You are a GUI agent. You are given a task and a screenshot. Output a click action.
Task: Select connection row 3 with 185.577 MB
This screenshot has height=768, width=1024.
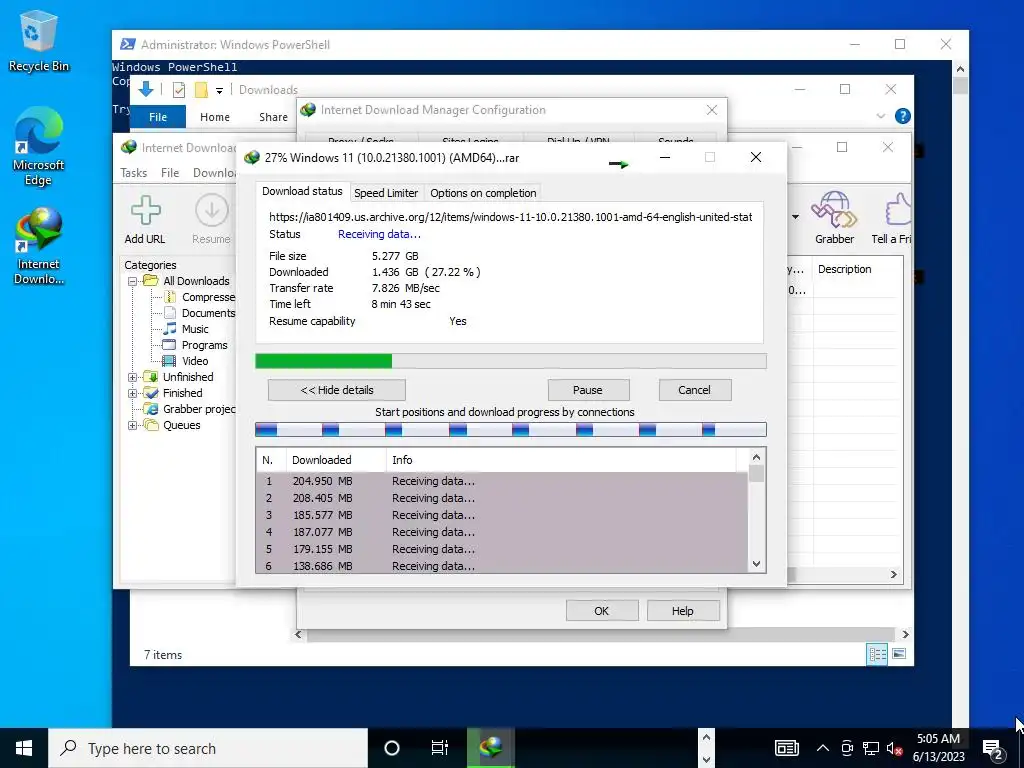pos(502,515)
